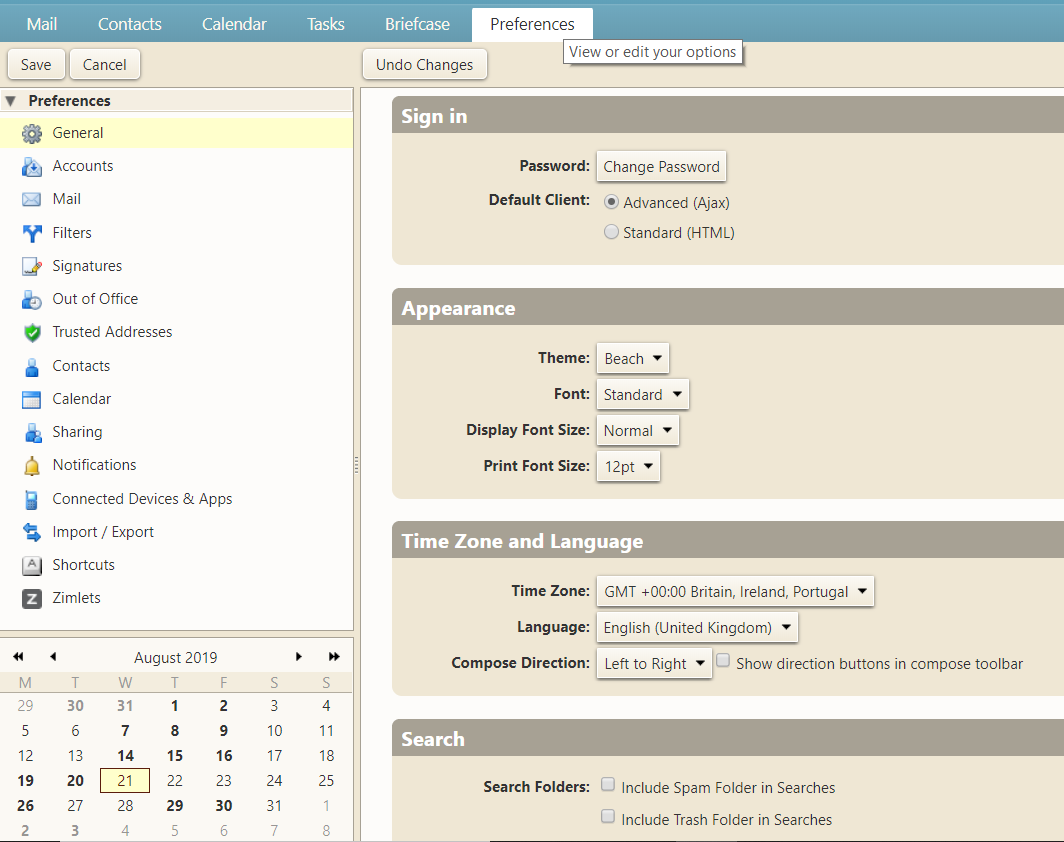This screenshot has width=1064, height=842.
Task: Switch to the Calendar tab
Action: click(234, 24)
